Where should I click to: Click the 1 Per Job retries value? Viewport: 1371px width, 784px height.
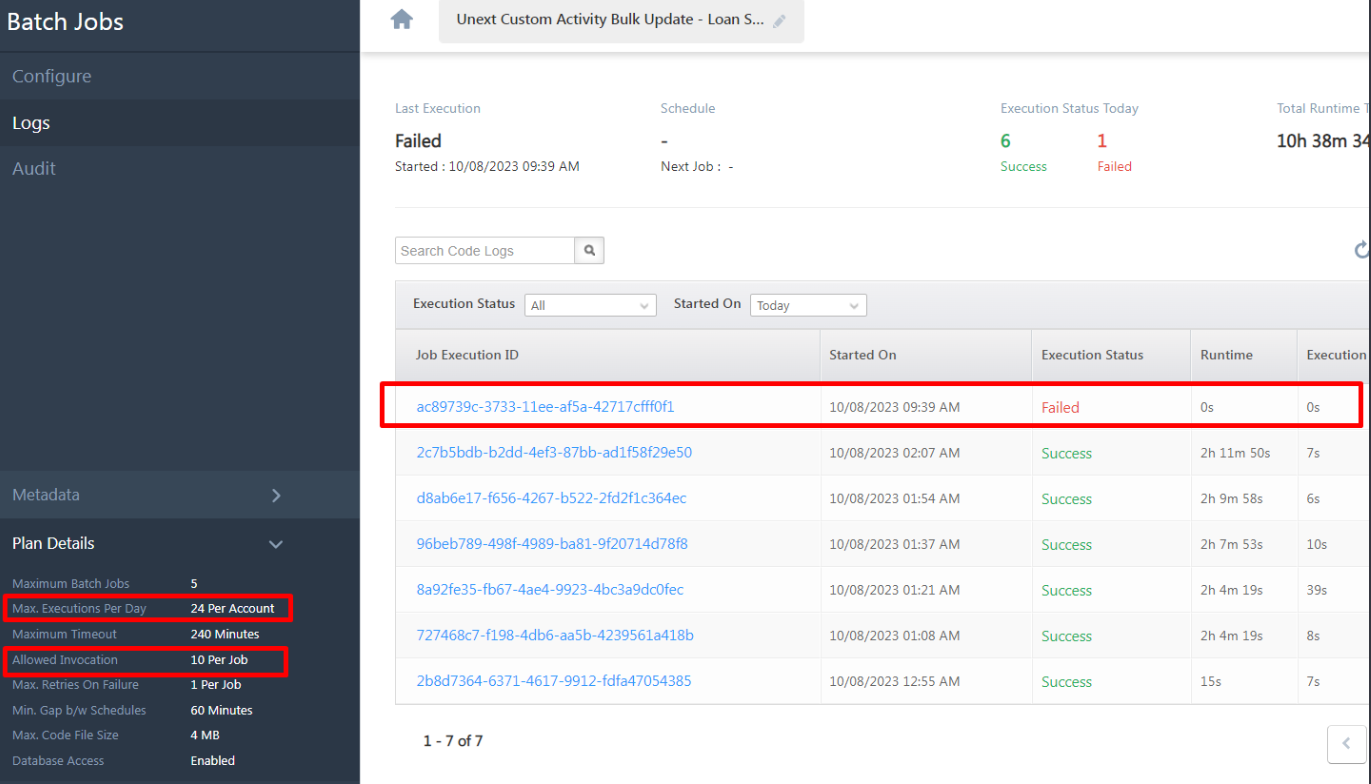click(216, 685)
